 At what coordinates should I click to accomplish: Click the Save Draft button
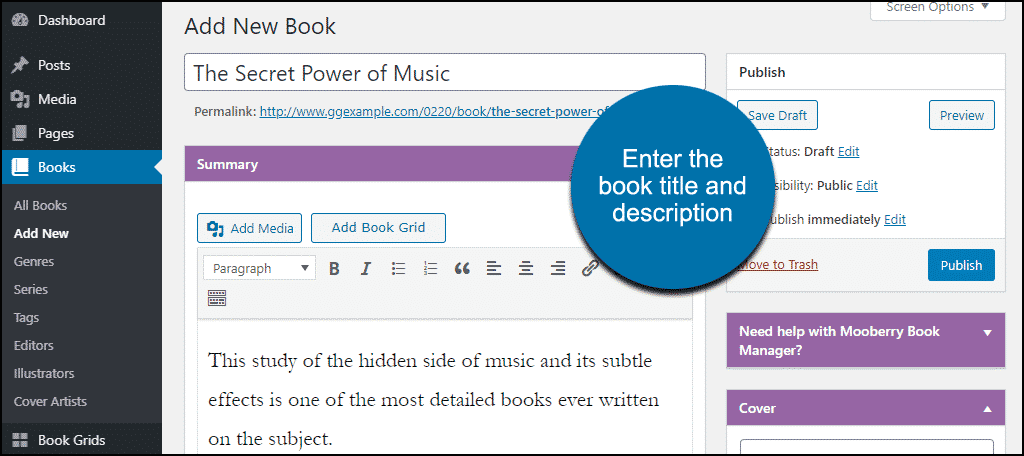coord(777,115)
